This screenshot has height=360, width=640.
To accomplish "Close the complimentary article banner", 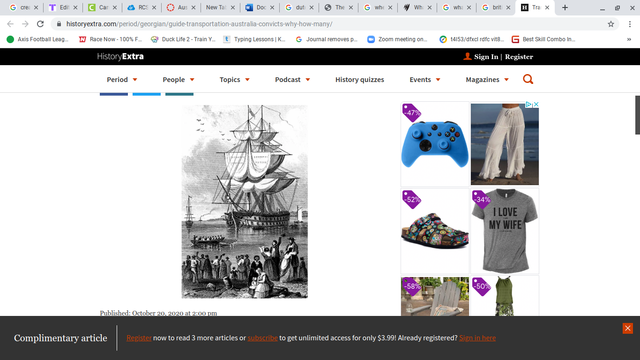I will (628, 328).
